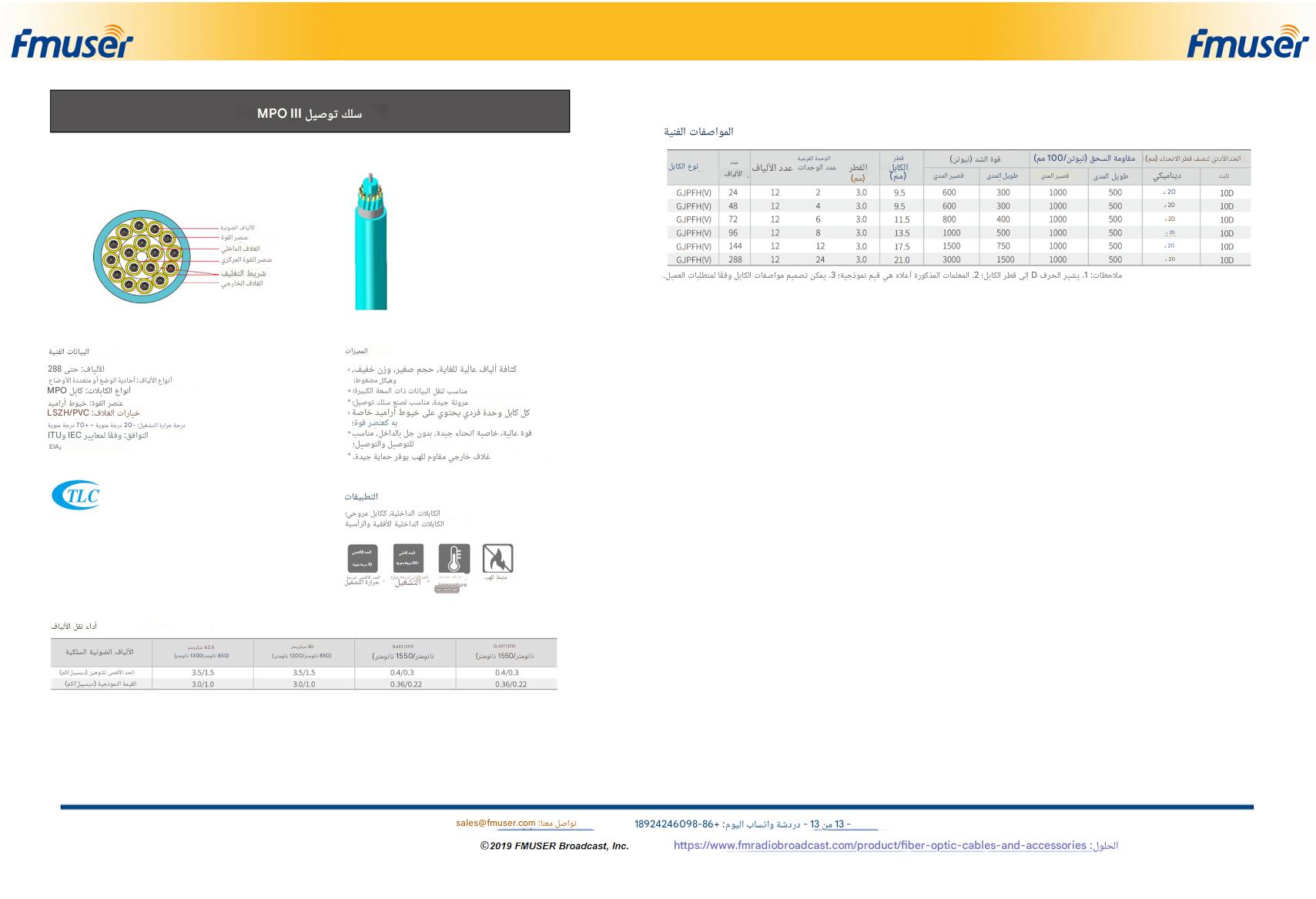This screenshot has height=899, width=1316.
Task: Open the sales@fmuser.com email link
Action: [495, 823]
